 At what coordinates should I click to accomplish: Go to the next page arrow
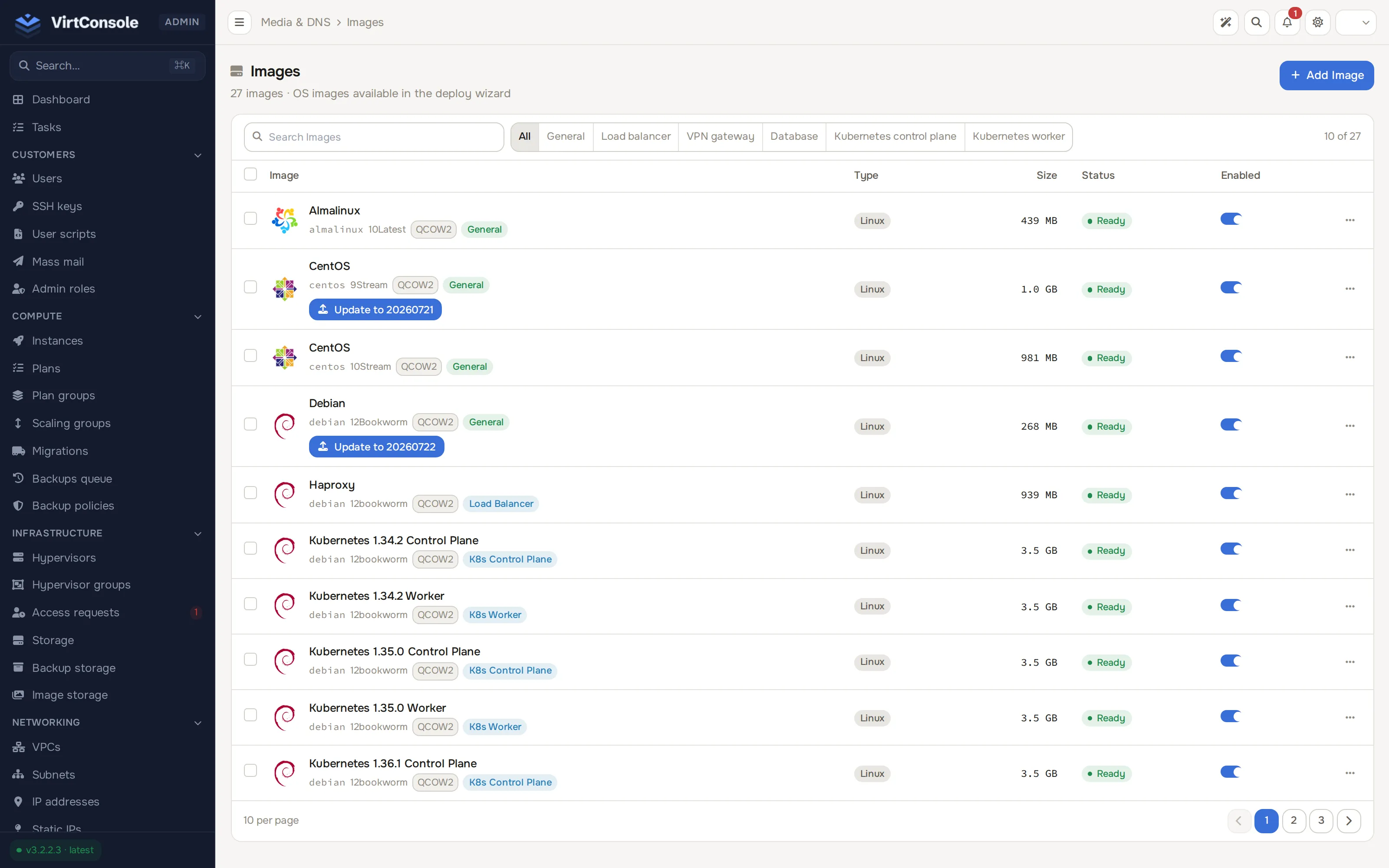pyautogui.click(x=1348, y=820)
